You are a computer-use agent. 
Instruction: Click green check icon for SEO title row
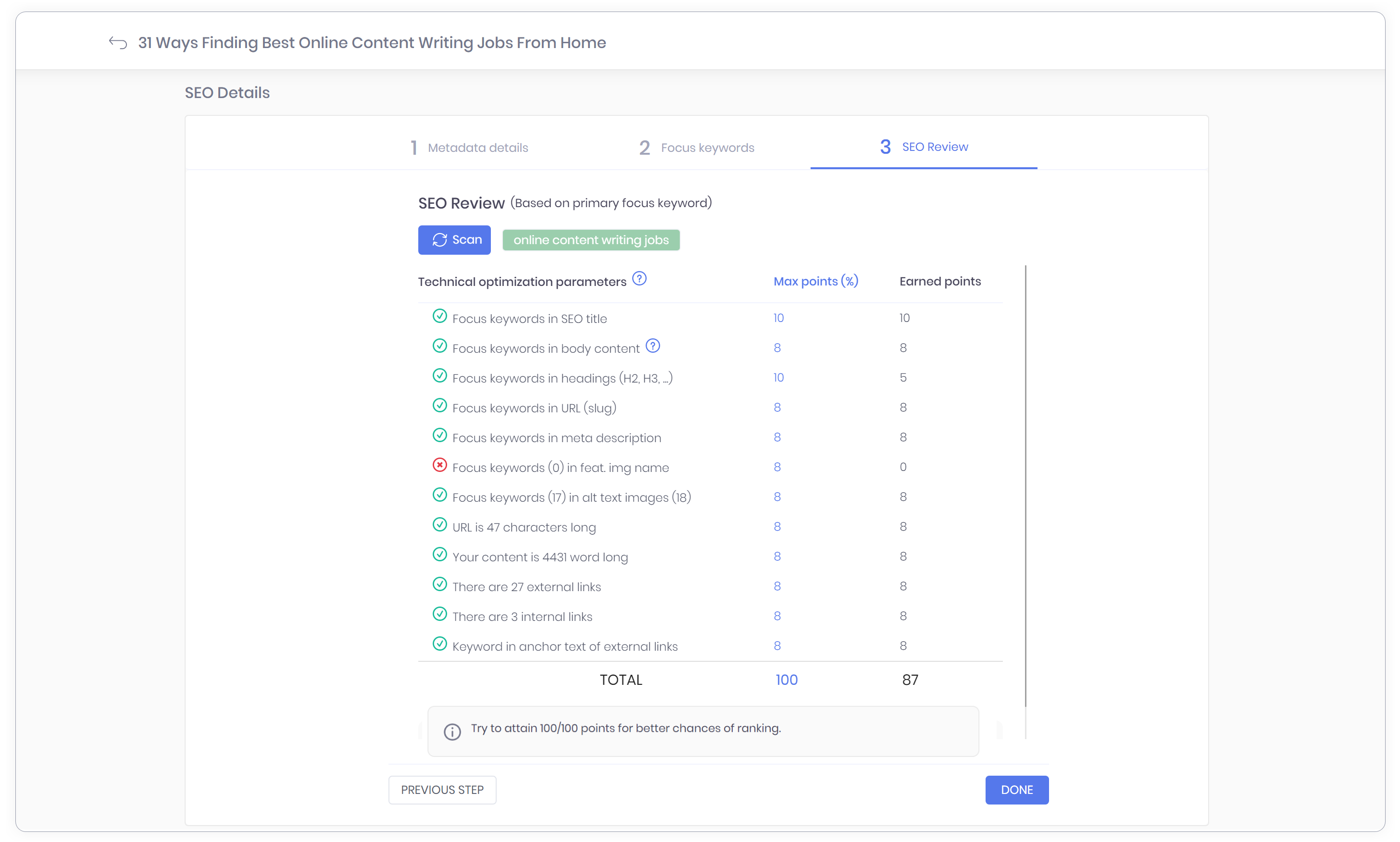pyautogui.click(x=439, y=316)
